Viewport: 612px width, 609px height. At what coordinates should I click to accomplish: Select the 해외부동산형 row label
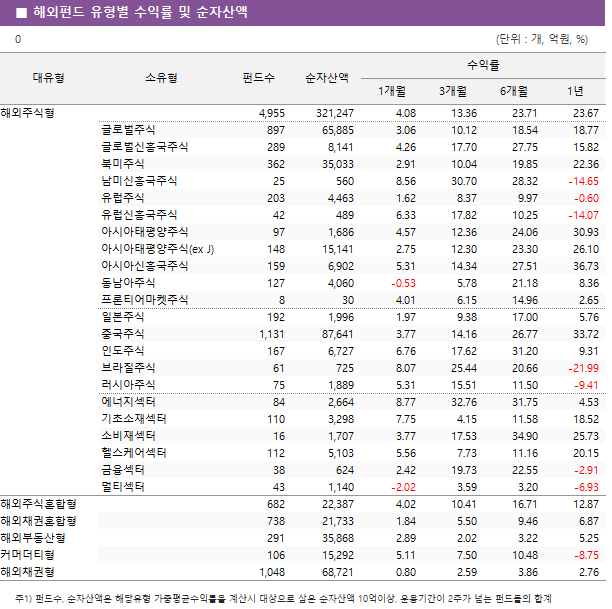click(33, 538)
